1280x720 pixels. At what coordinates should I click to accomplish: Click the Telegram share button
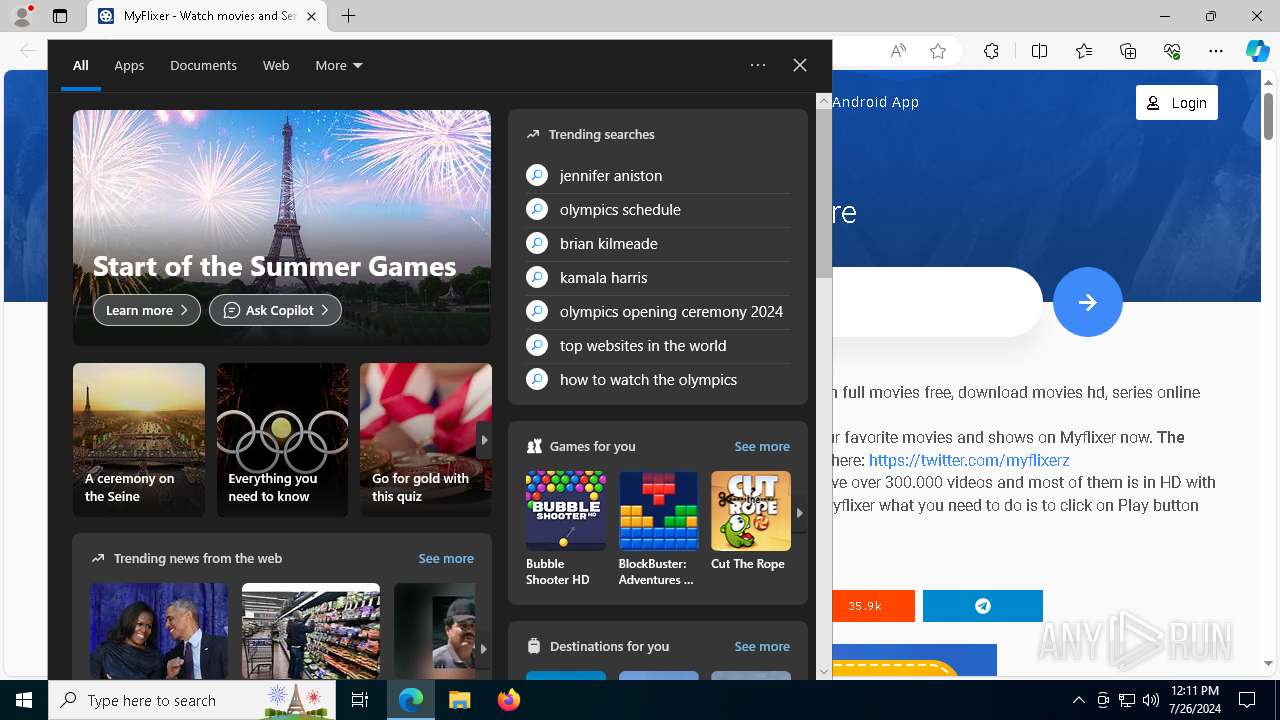coord(983,606)
